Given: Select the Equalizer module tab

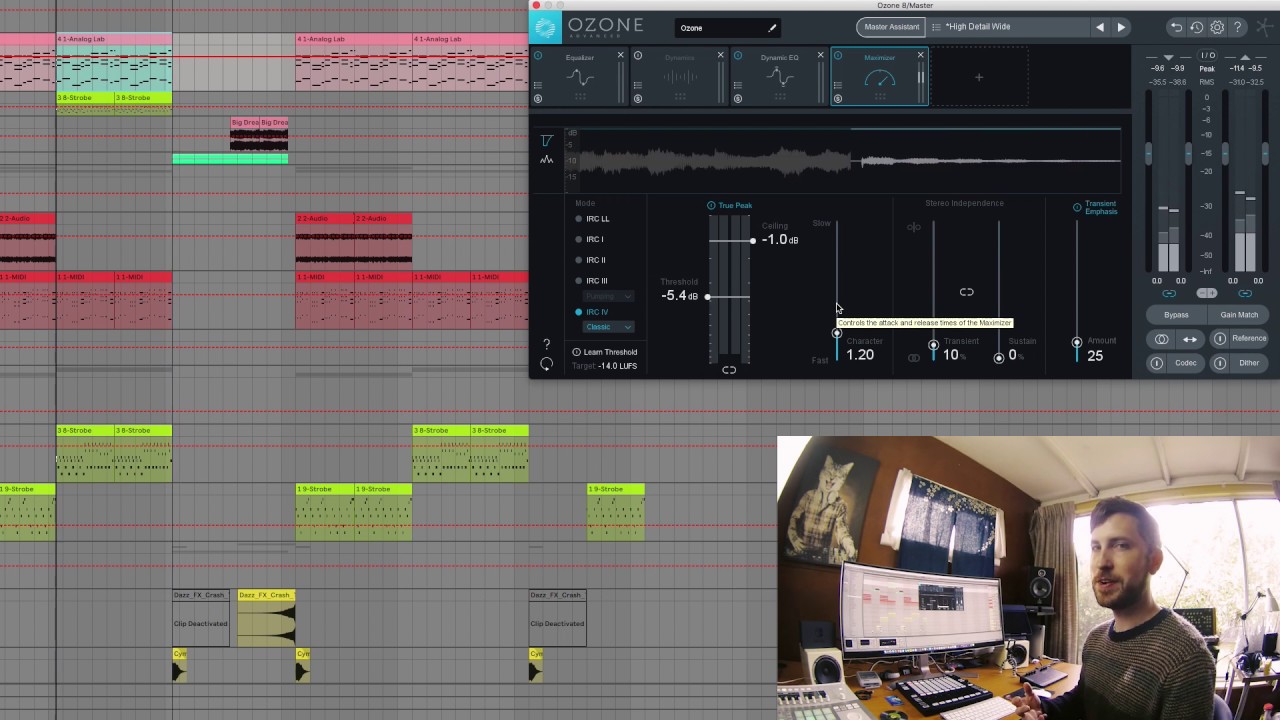Looking at the screenshot, I should pyautogui.click(x=580, y=77).
